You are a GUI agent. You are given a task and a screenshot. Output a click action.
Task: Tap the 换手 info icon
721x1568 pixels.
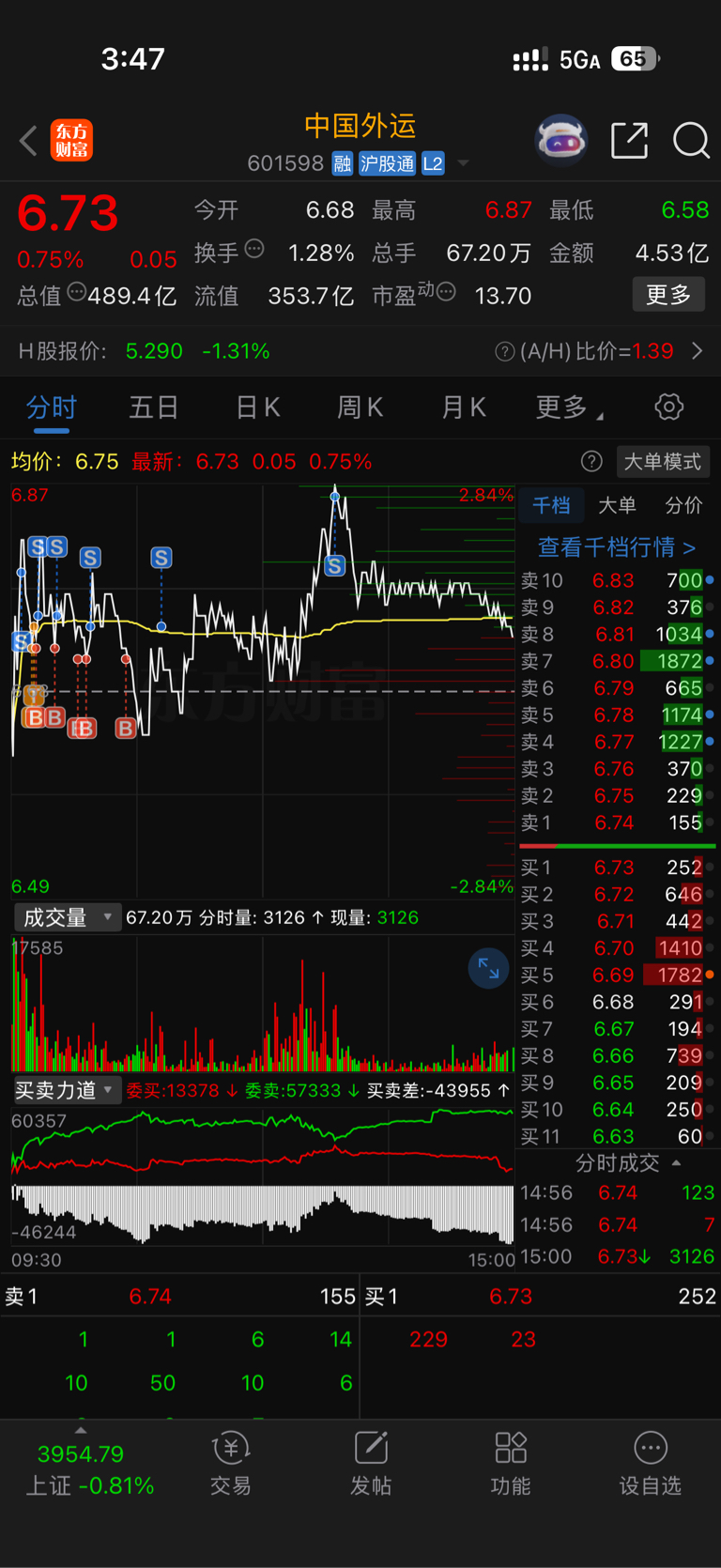pos(254,249)
